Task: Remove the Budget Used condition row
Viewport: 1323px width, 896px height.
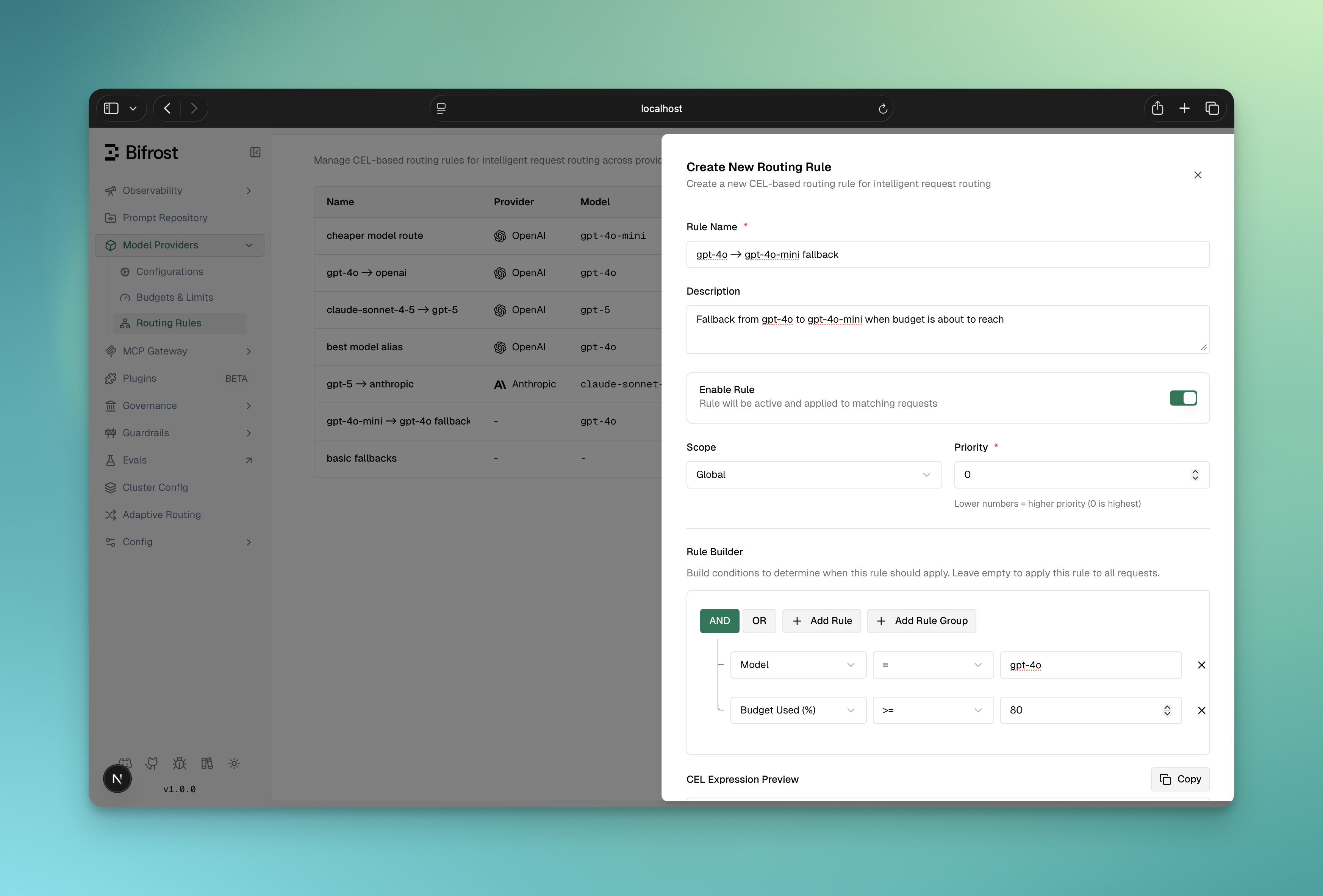Action: tap(1201, 710)
